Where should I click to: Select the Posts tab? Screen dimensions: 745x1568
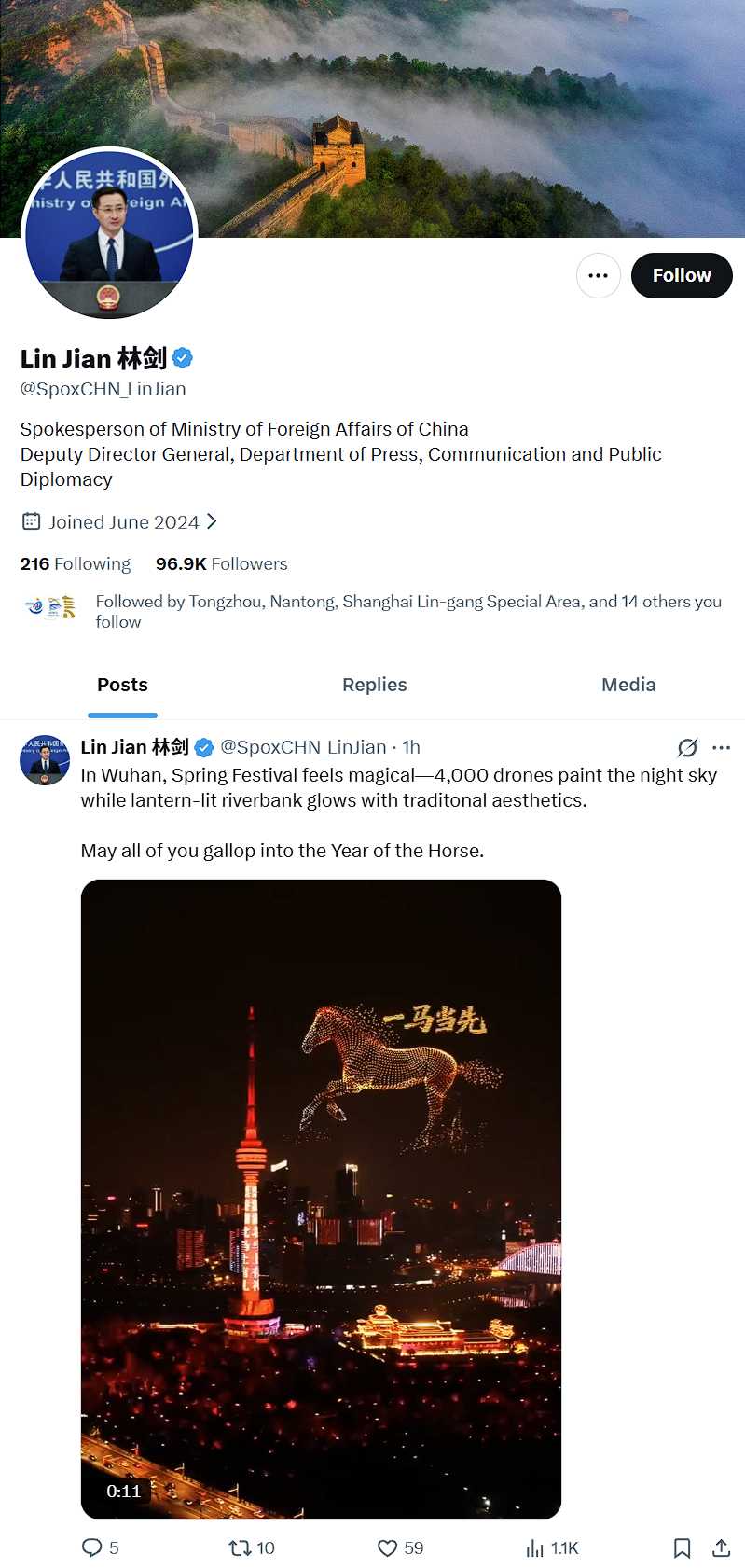122,685
